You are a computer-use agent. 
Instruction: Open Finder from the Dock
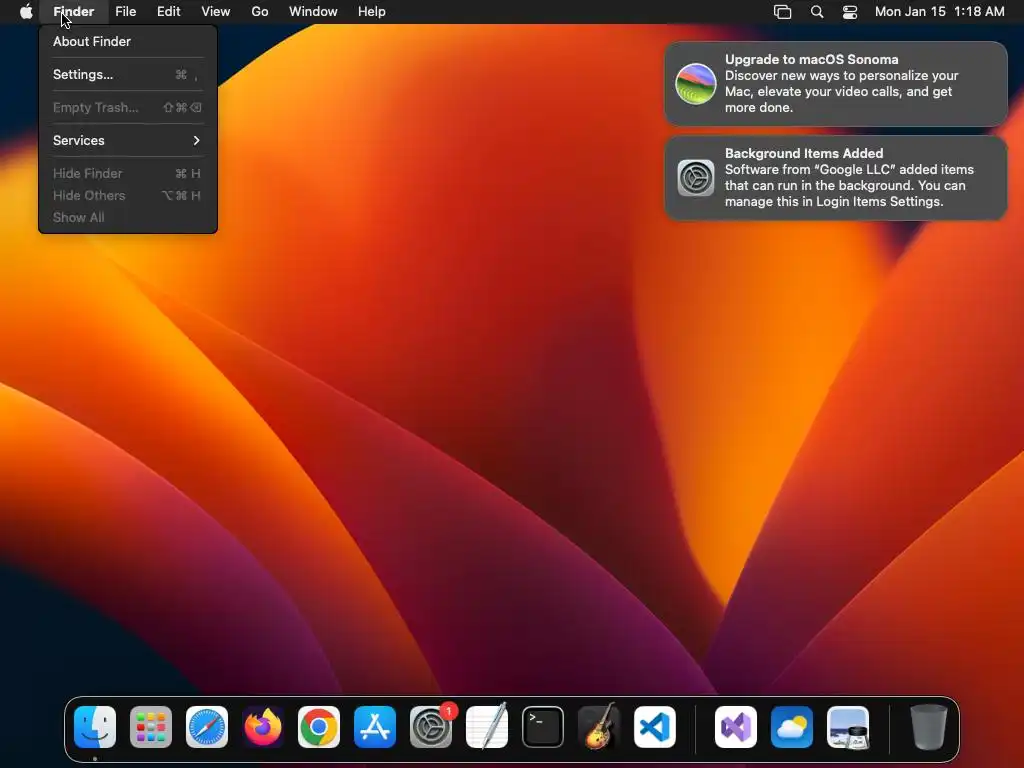95,727
